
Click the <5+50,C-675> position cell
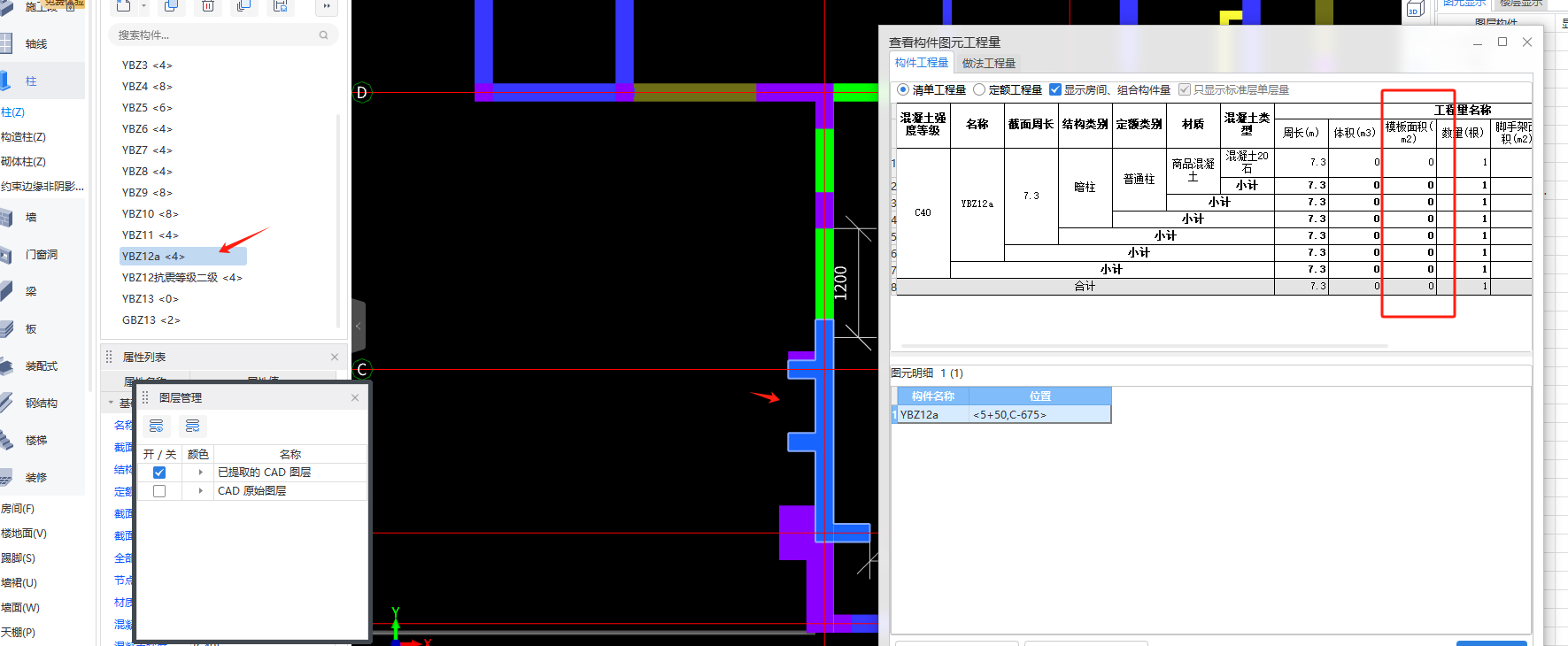tap(1039, 414)
